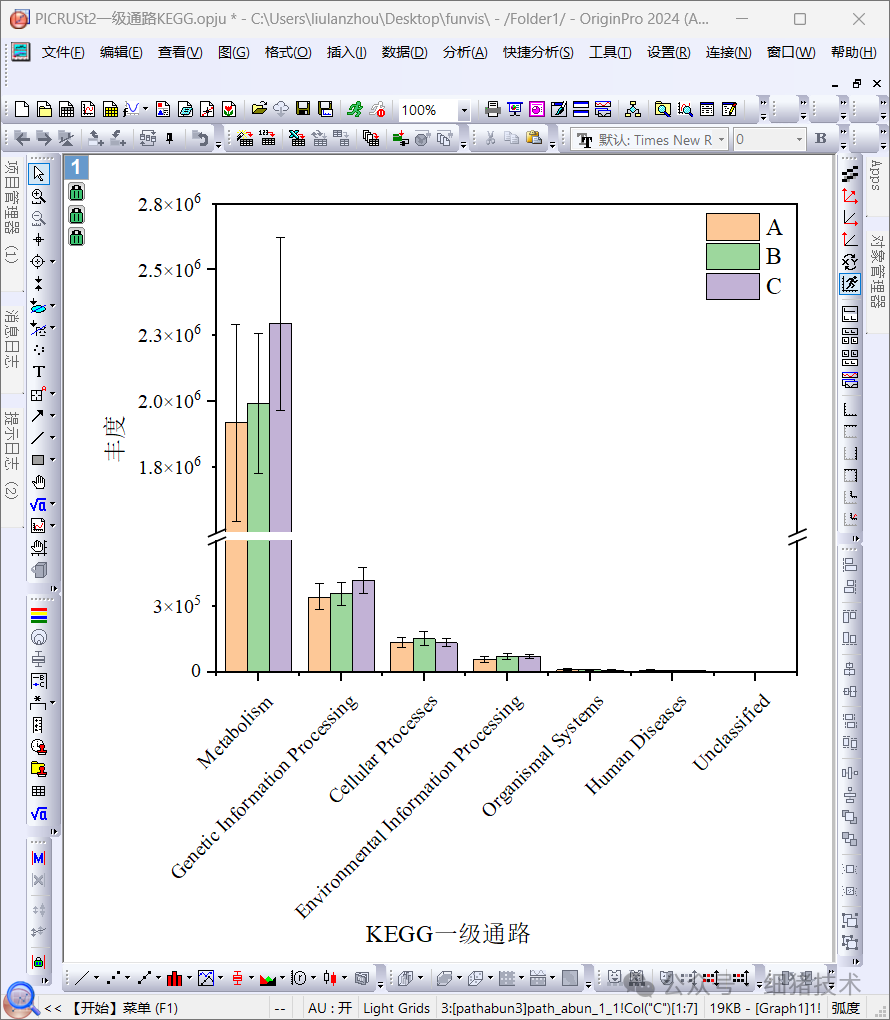The width and height of the screenshot is (890, 1020).
Task: Toggle the third green layer lock icon
Action: click(76, 237)
